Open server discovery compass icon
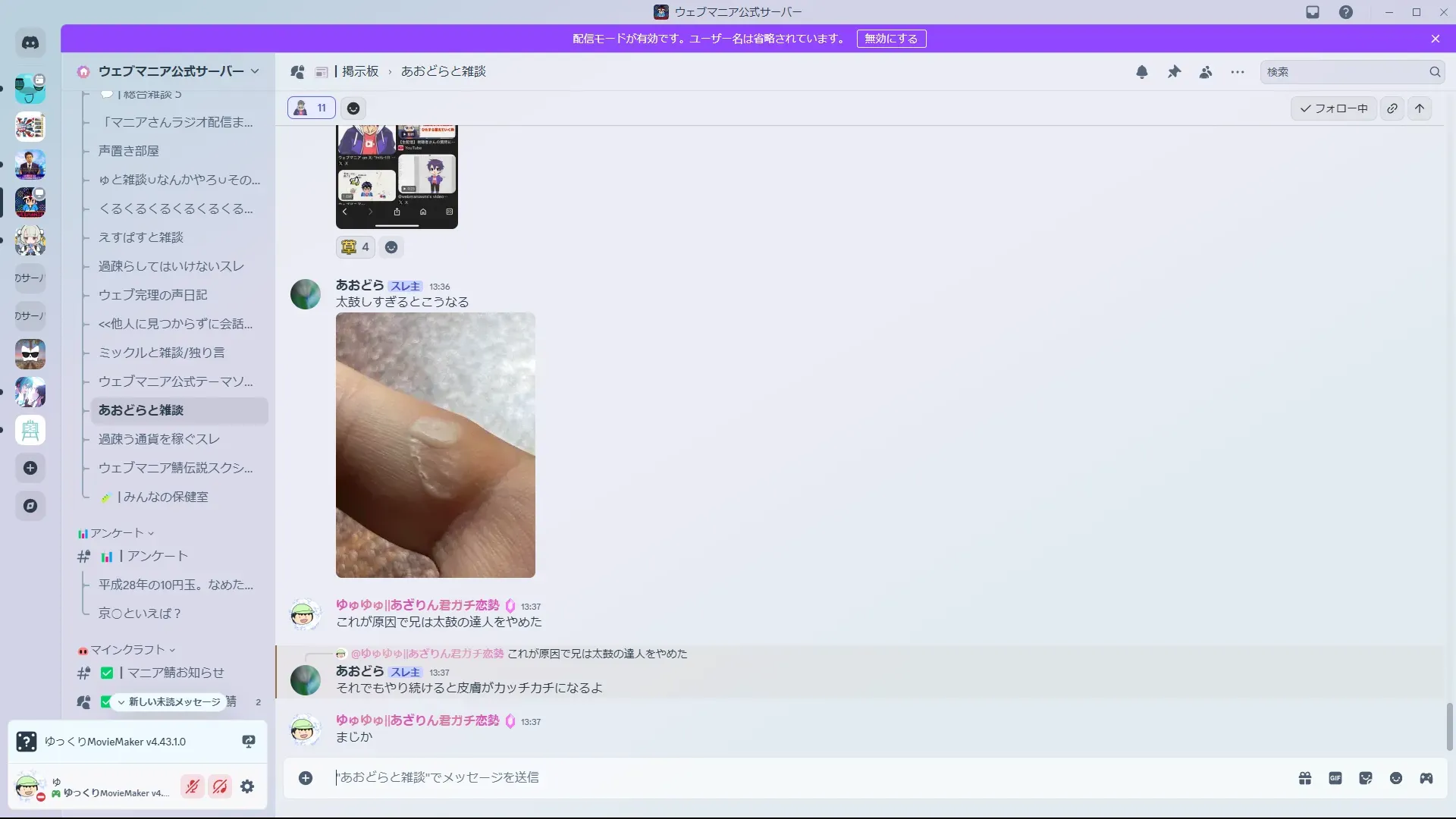The width and height of the screenshot is (1456, 819). [30, 506]
